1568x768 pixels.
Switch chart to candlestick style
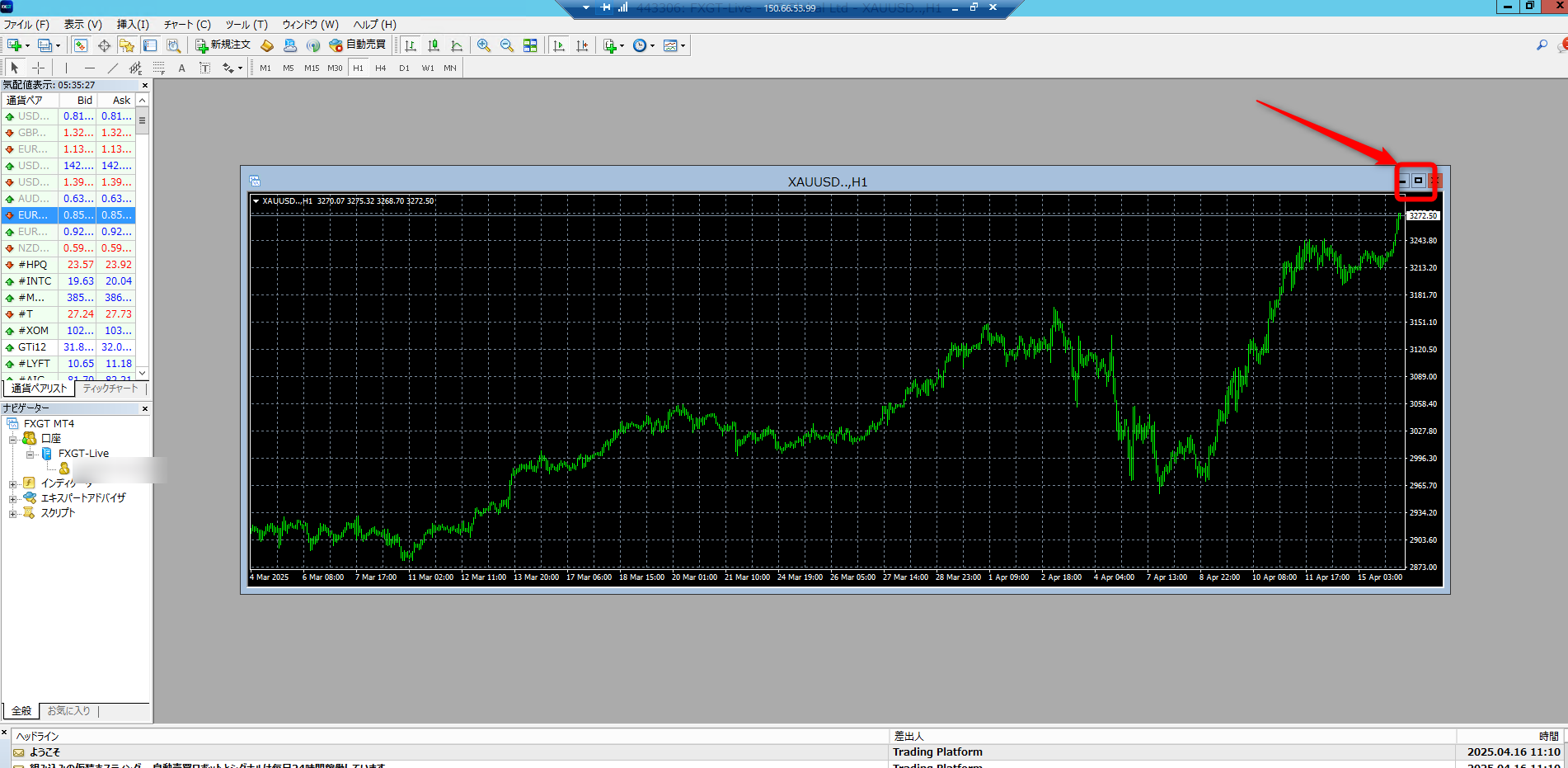(x=434, y=45)
